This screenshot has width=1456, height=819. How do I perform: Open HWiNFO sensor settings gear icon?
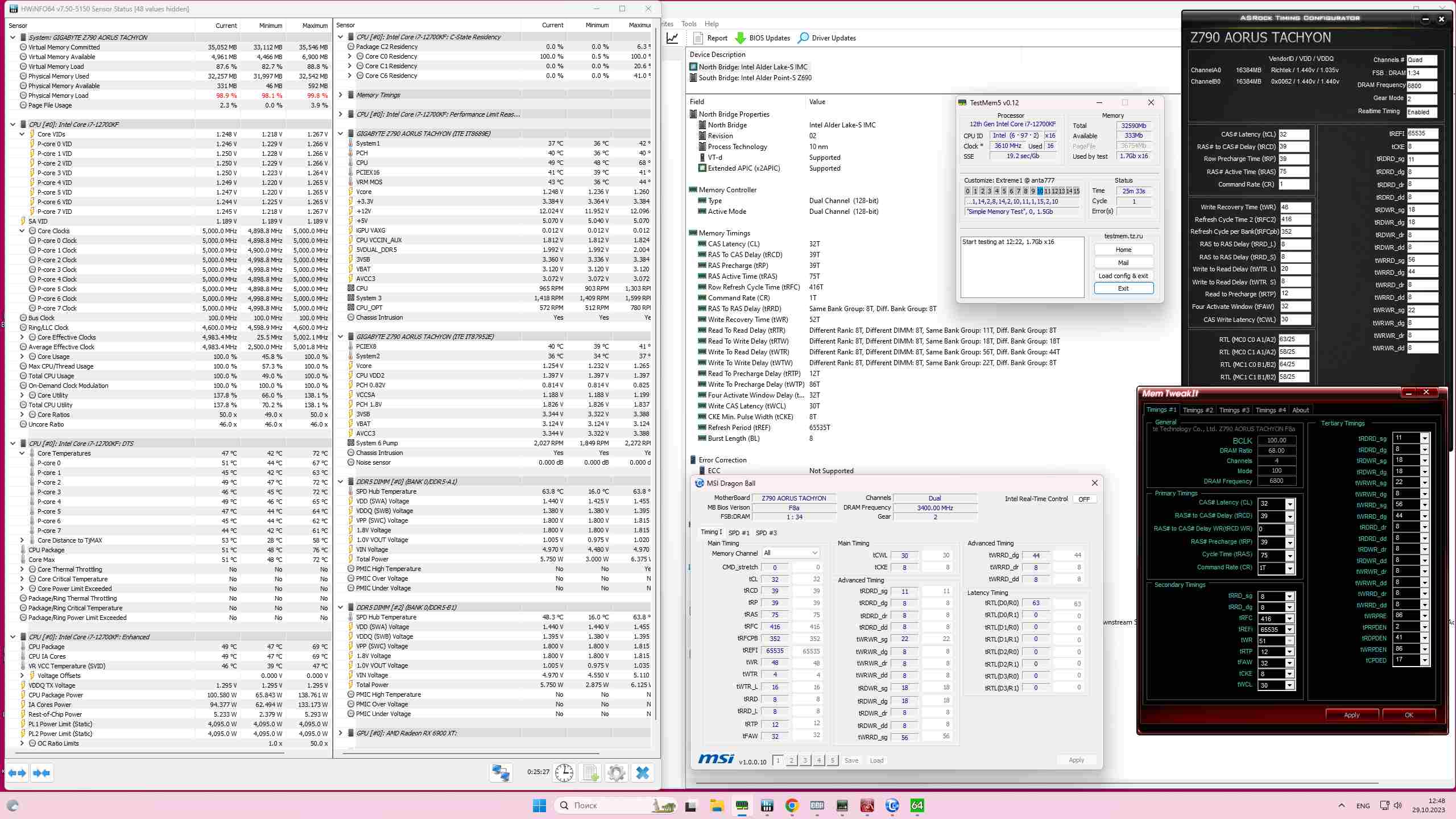coord(616,773)
